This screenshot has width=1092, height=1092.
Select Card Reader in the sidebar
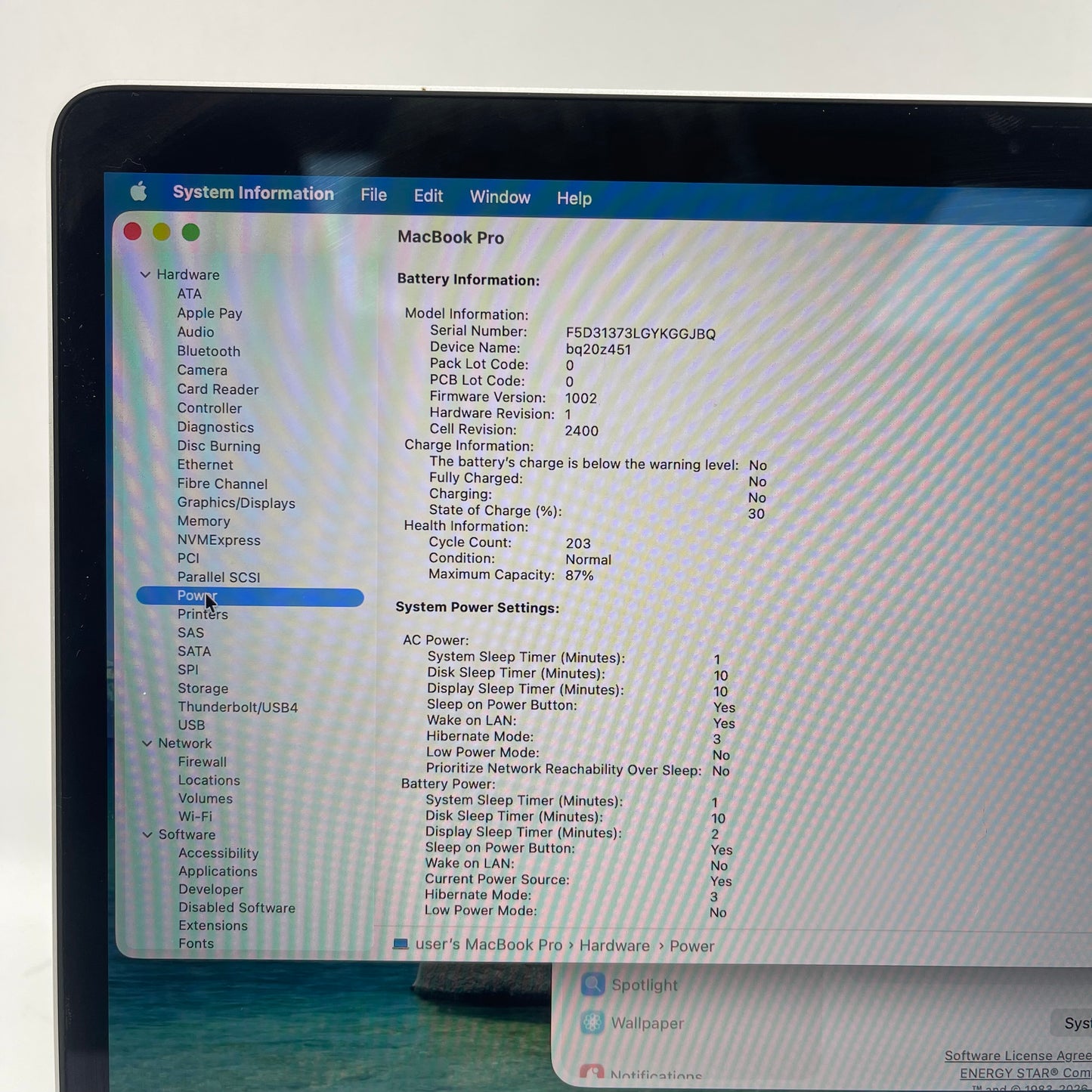(x=218, y=389)
